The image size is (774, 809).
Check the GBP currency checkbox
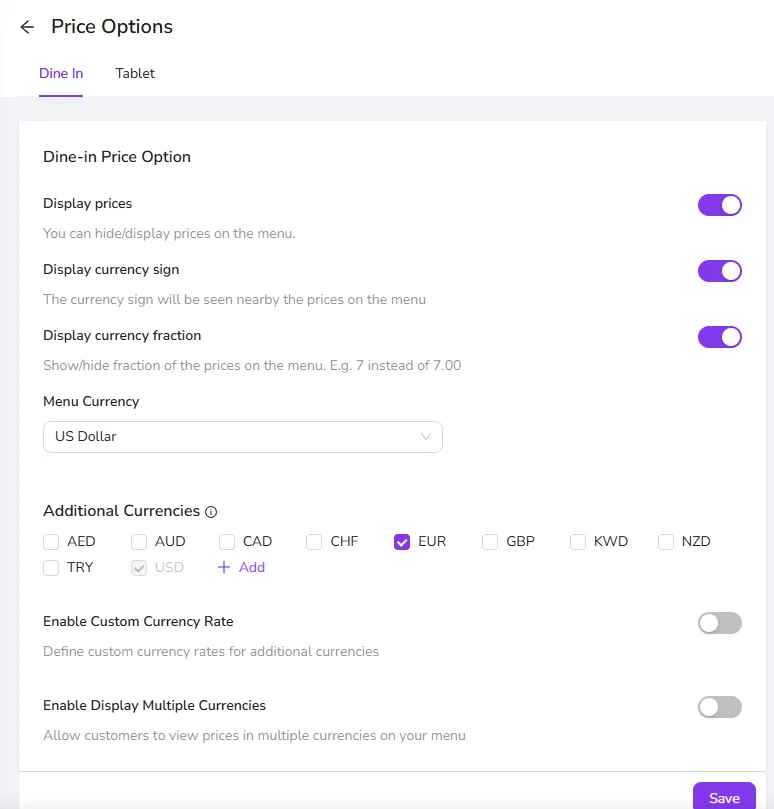[x=490, y=542]
